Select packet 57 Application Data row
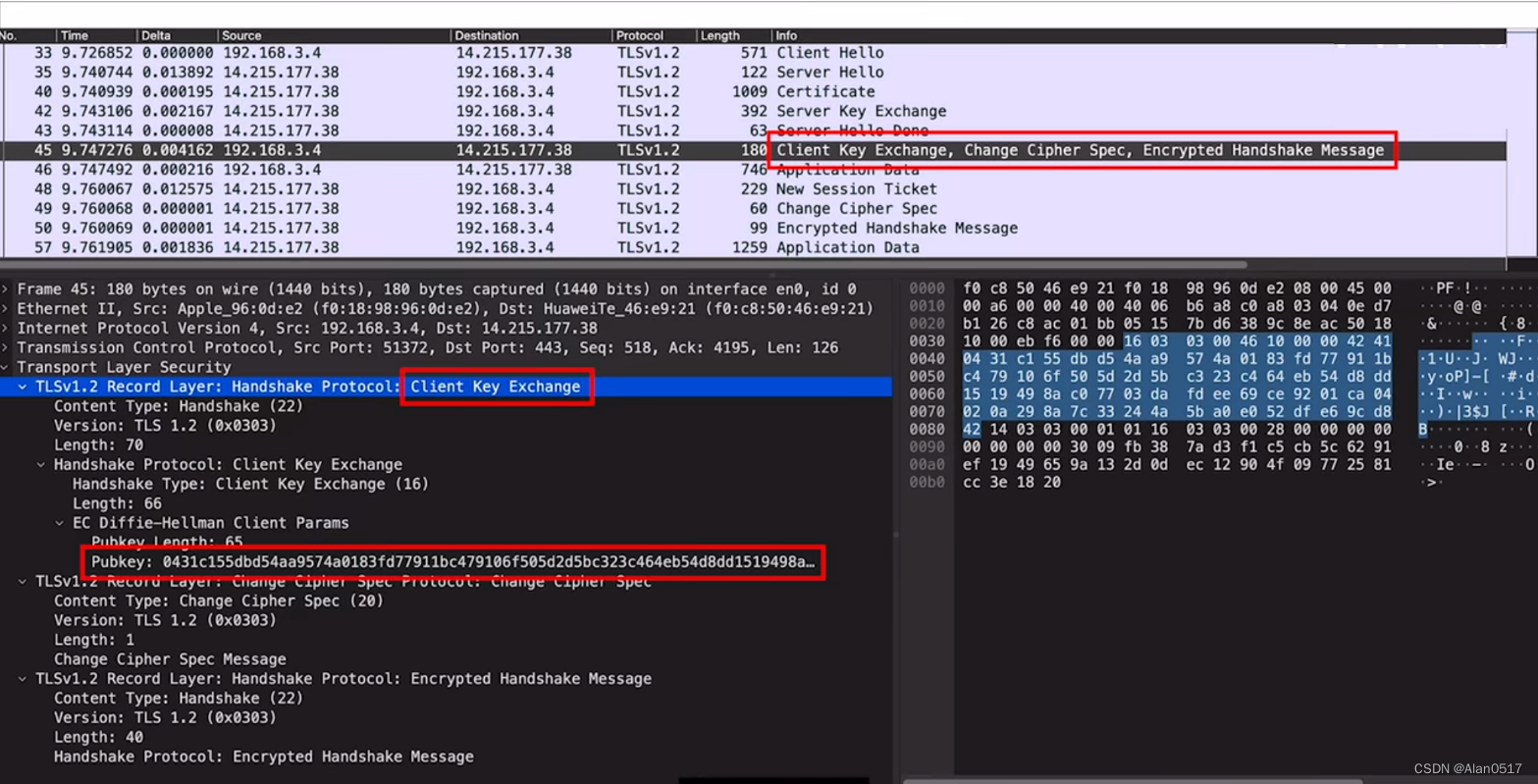The width and height of the screenshot is (1538, 784). (753, 247)
